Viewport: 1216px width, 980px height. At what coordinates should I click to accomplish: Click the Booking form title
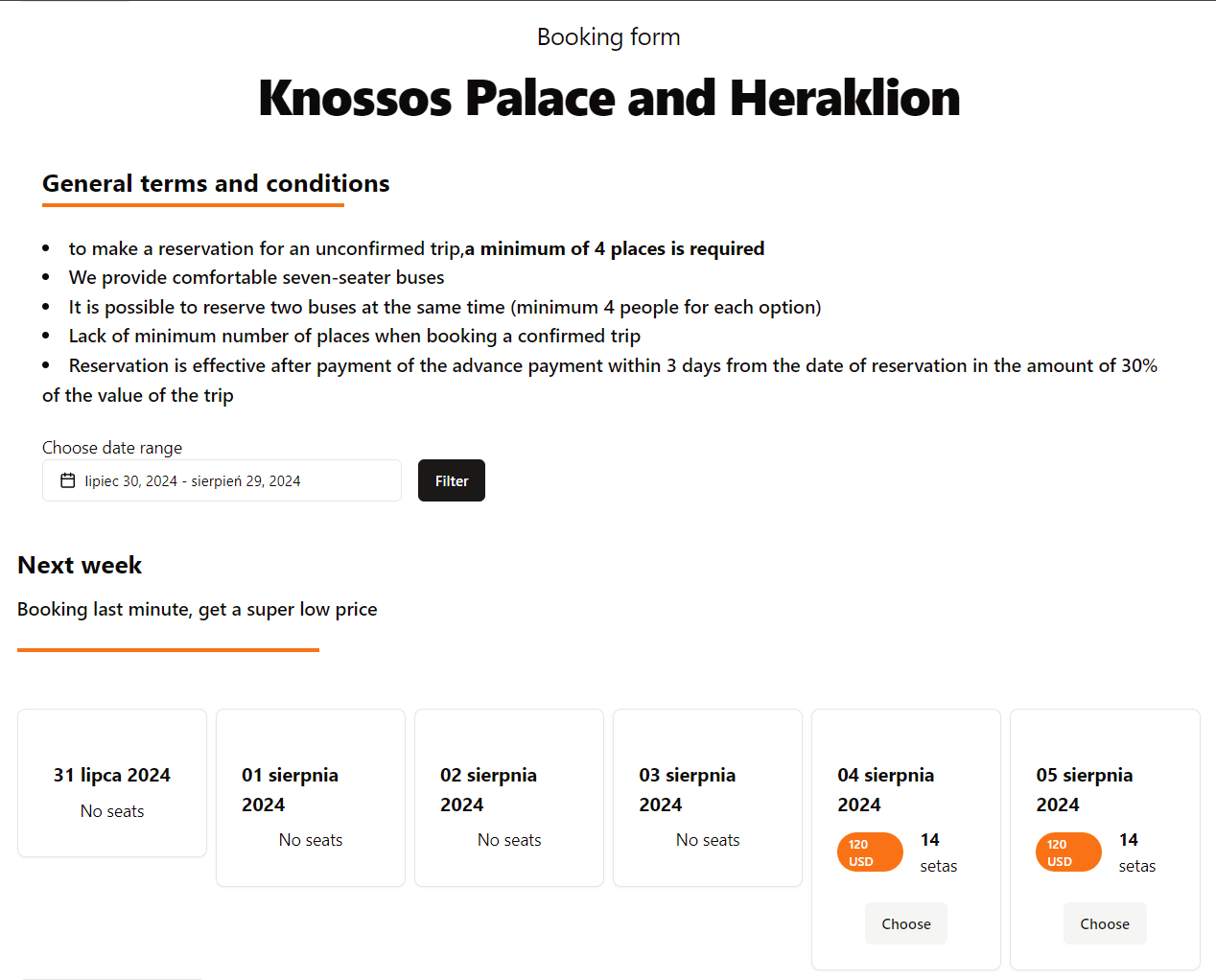[608, 36]
